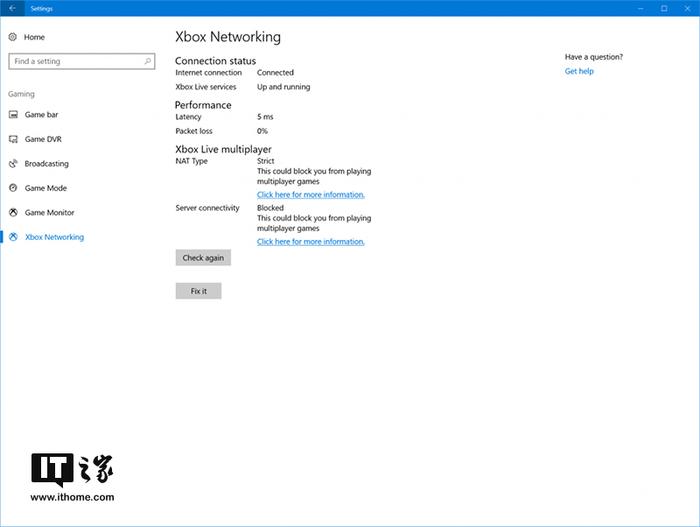Select Broadcasting in the sidebar

pyautogui.click(x=46, y=164)
